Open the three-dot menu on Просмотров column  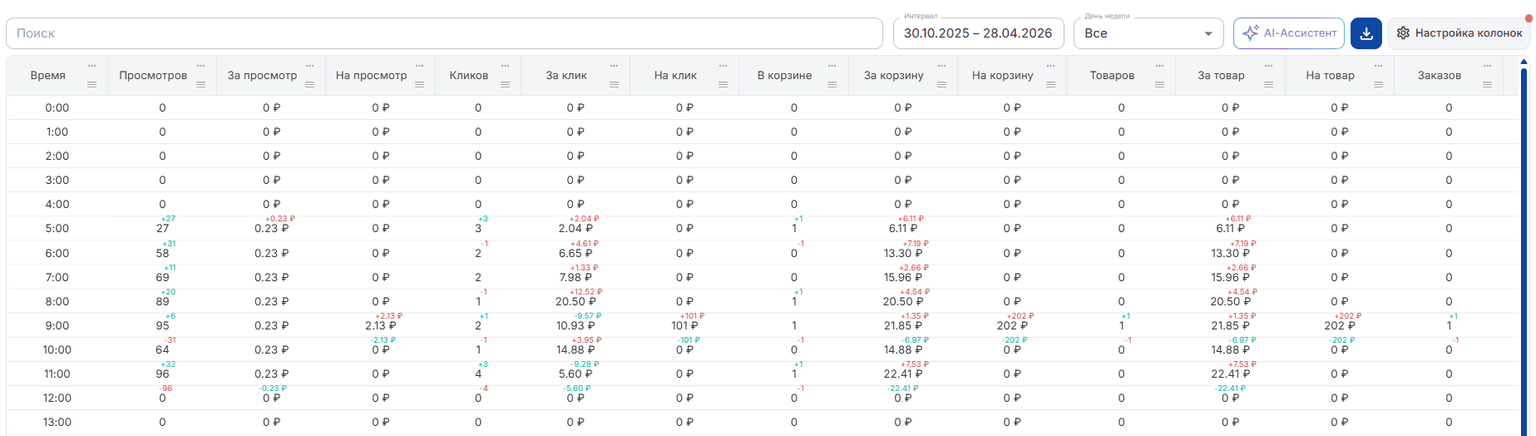pos(201,66)
